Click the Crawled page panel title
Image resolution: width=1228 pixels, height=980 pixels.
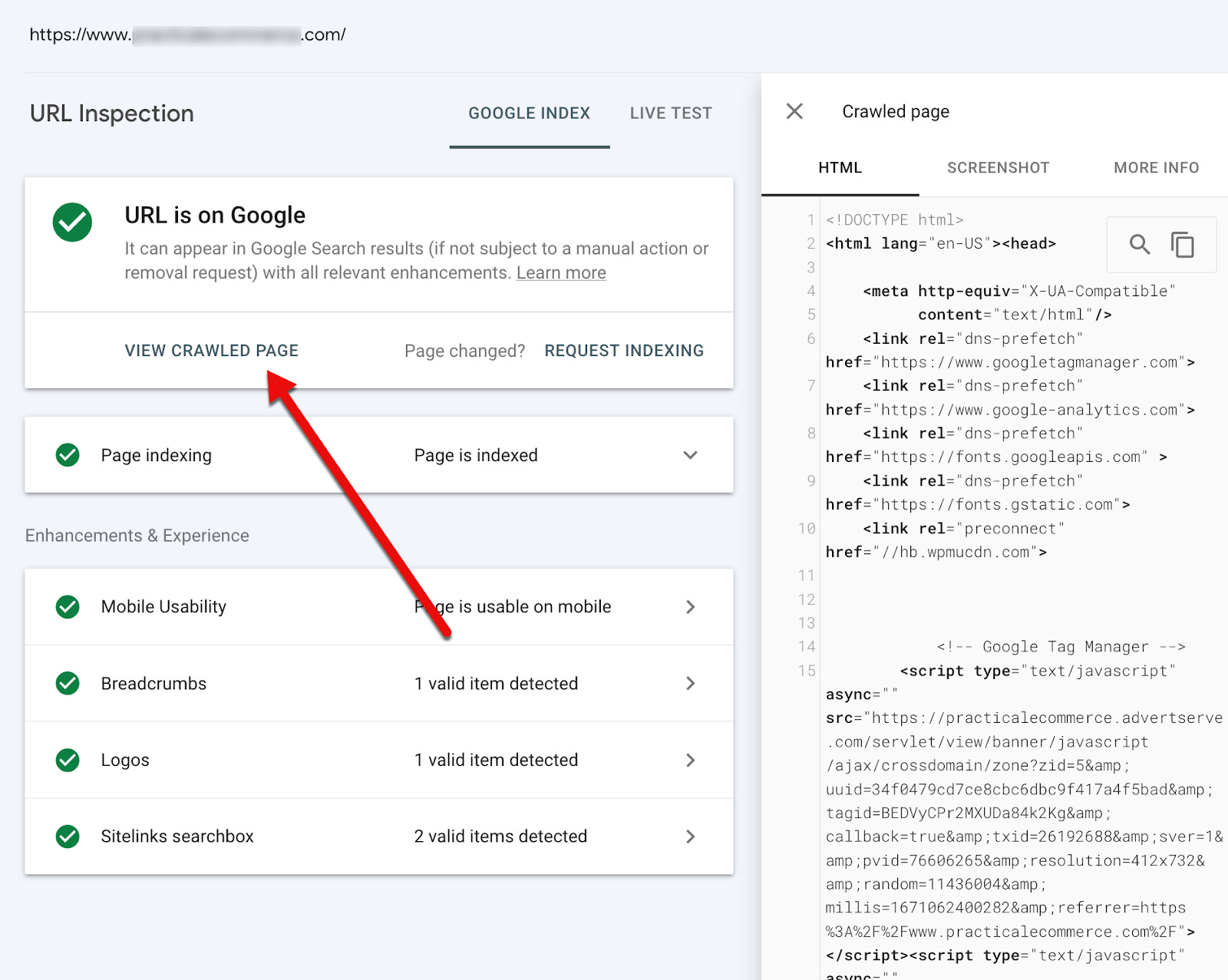[x=896, y=112]
